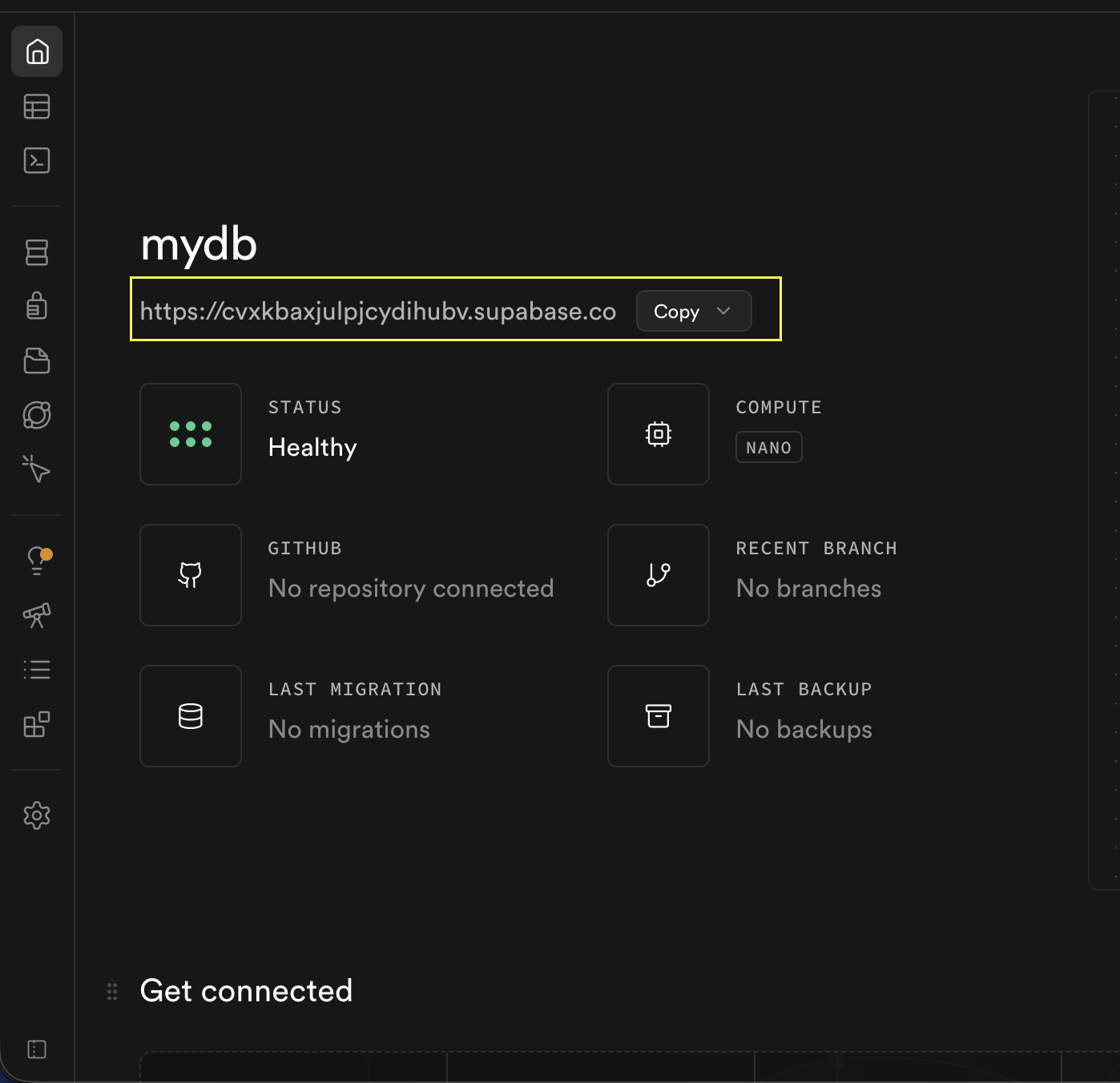Toggle the sidebar collapse icon
The height and width of the screenshot is (1083, 1120).
tap(37, 1049)
